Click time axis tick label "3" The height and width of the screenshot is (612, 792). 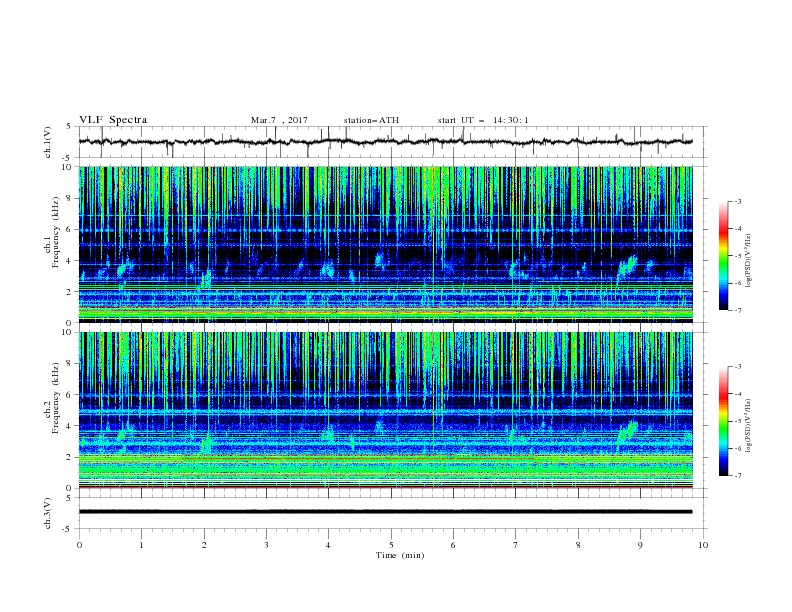click(266, 545)
